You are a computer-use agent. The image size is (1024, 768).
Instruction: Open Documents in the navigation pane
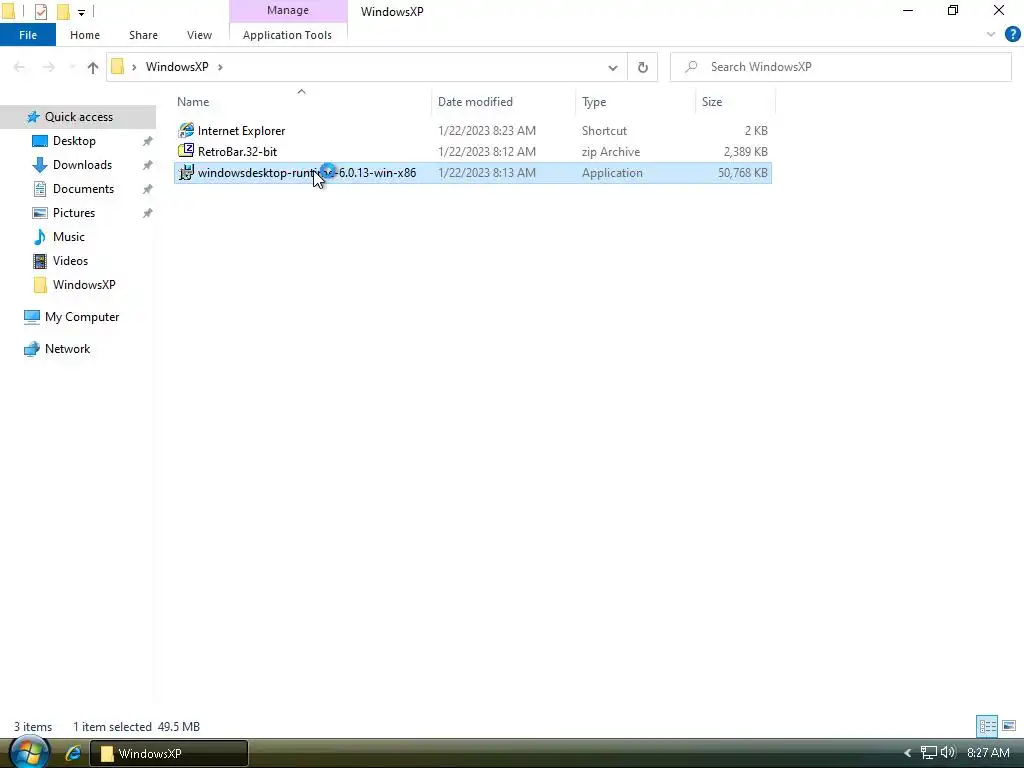point(83,189)
